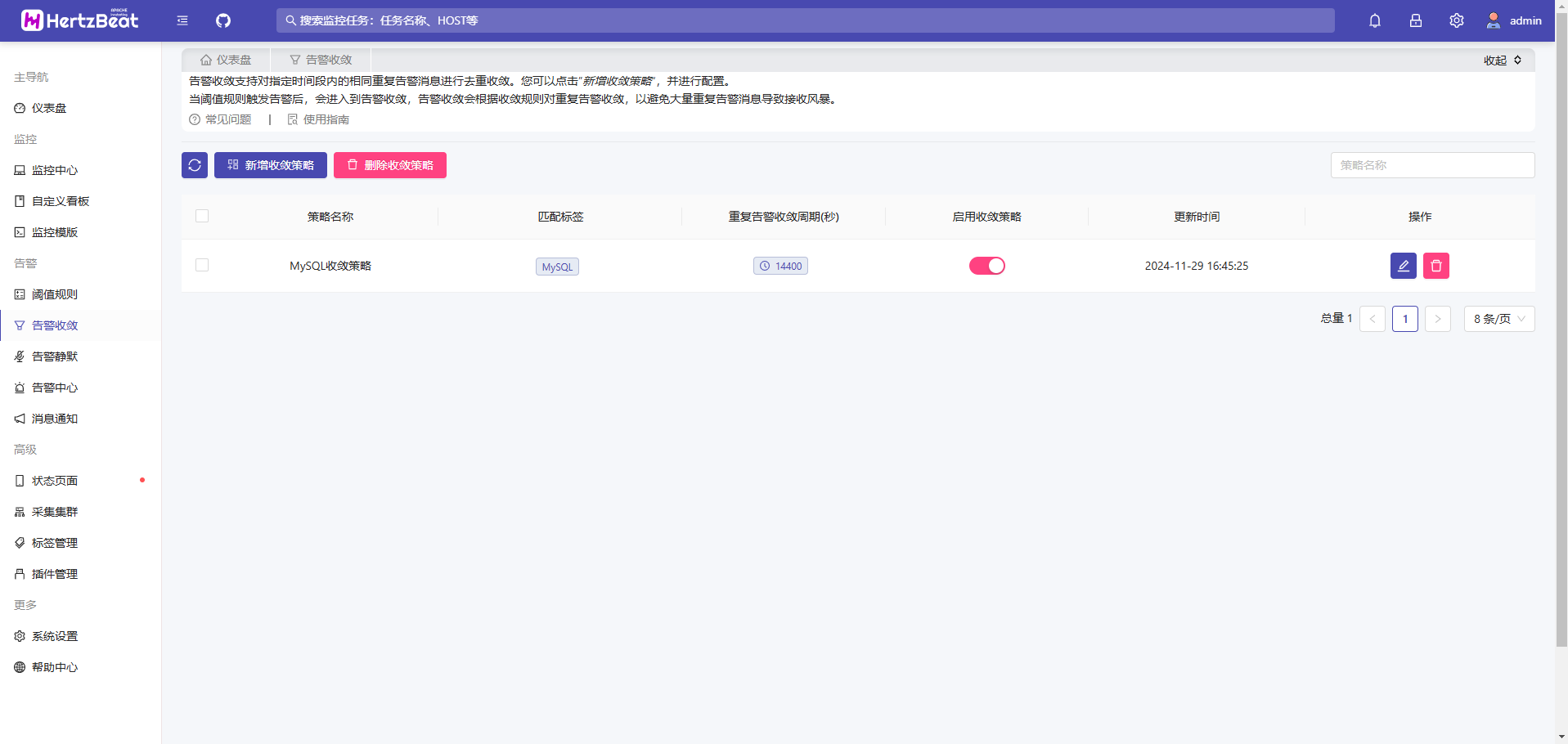Click the 重复告警收敛周期(秒) column header

pyautogui.click(x=784, y=217)
